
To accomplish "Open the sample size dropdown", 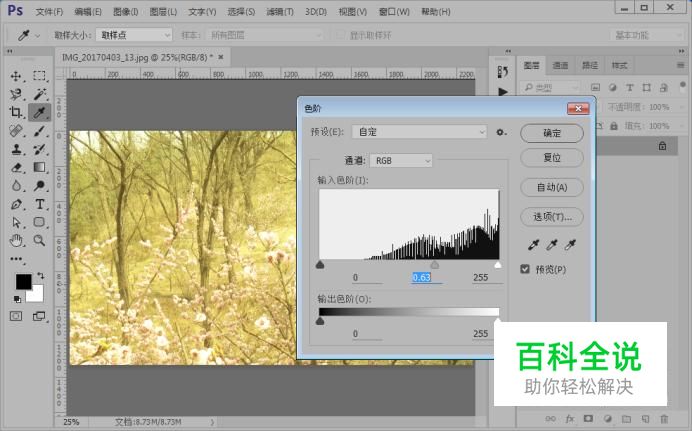I will click(134, 35).
